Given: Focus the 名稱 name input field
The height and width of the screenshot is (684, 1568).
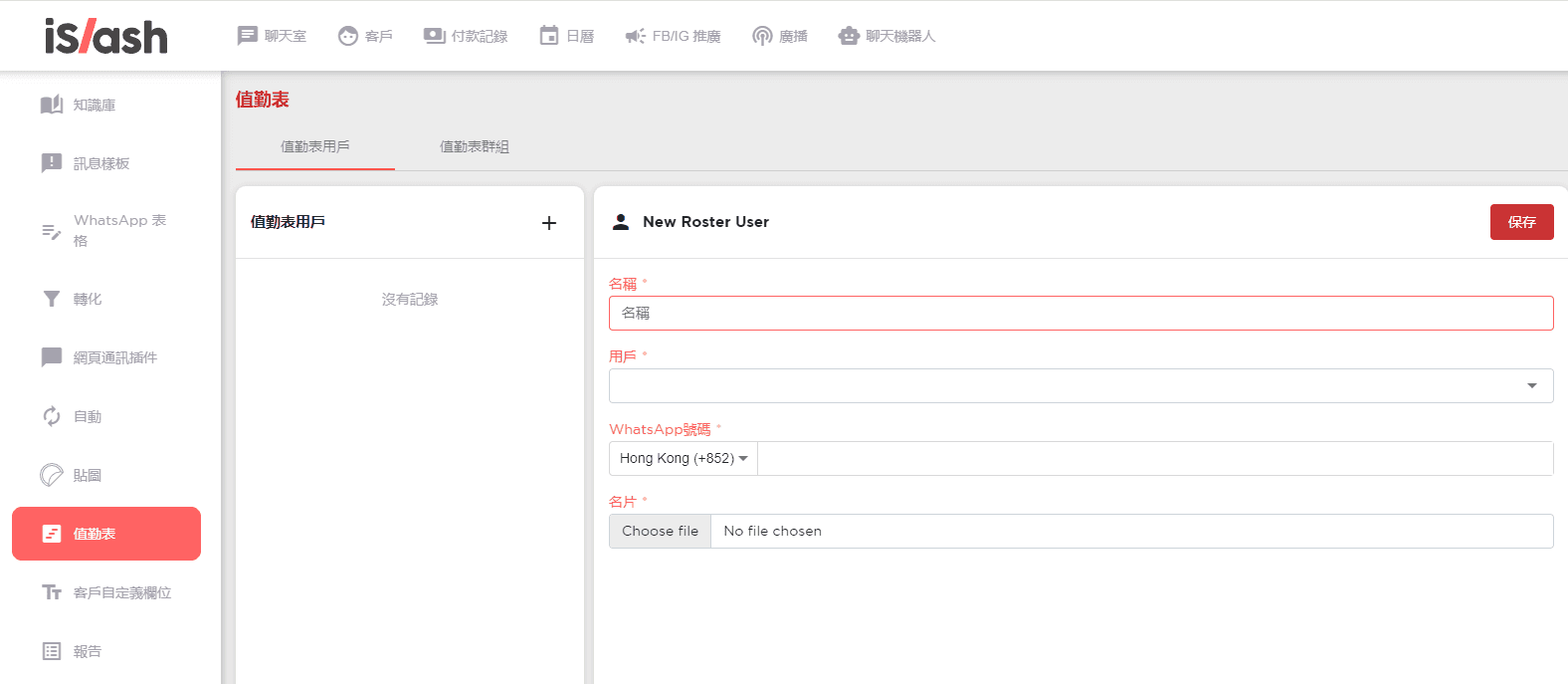Looking at the screenshot, I should coord(1081,313).
